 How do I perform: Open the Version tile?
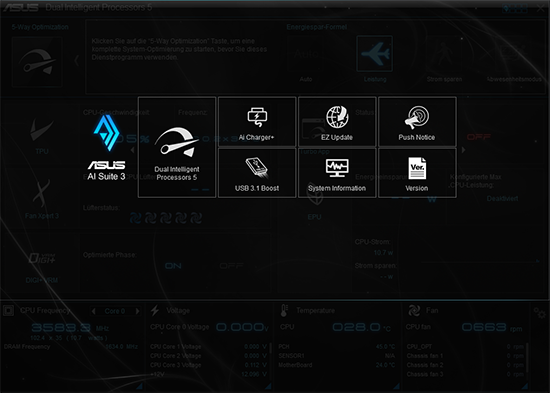click(x=417, y=173)
